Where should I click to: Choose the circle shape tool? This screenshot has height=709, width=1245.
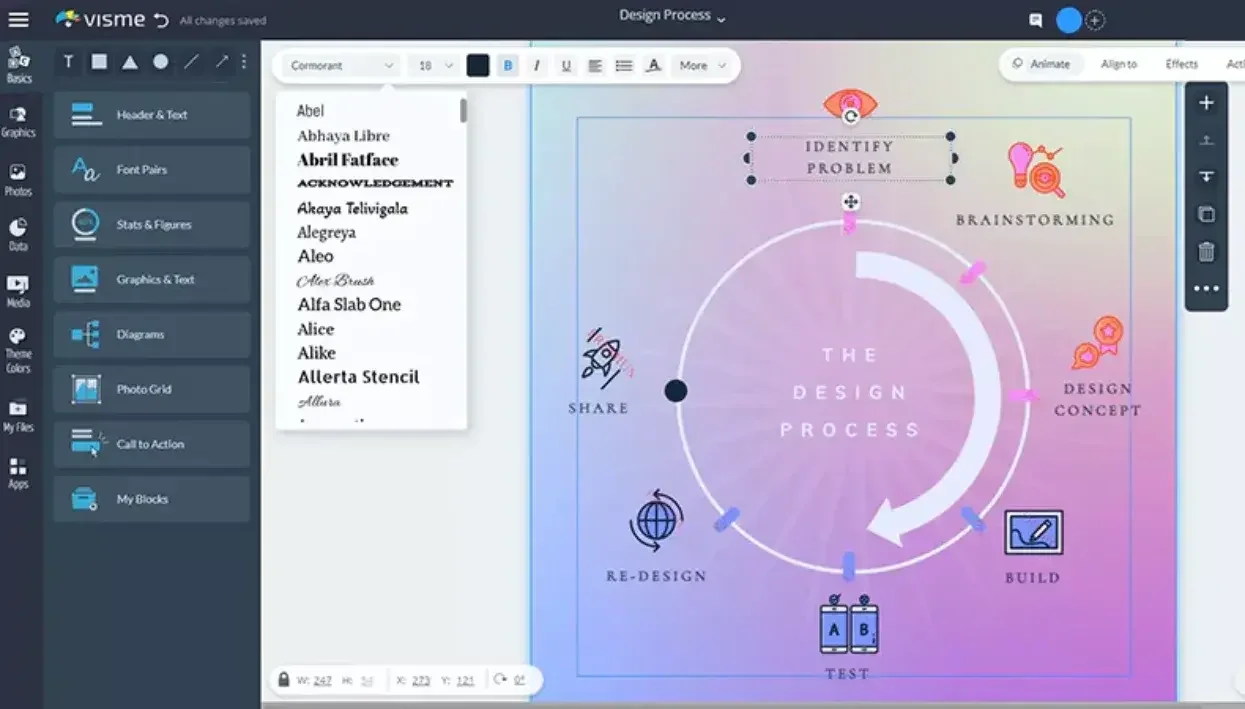point(160,62)
